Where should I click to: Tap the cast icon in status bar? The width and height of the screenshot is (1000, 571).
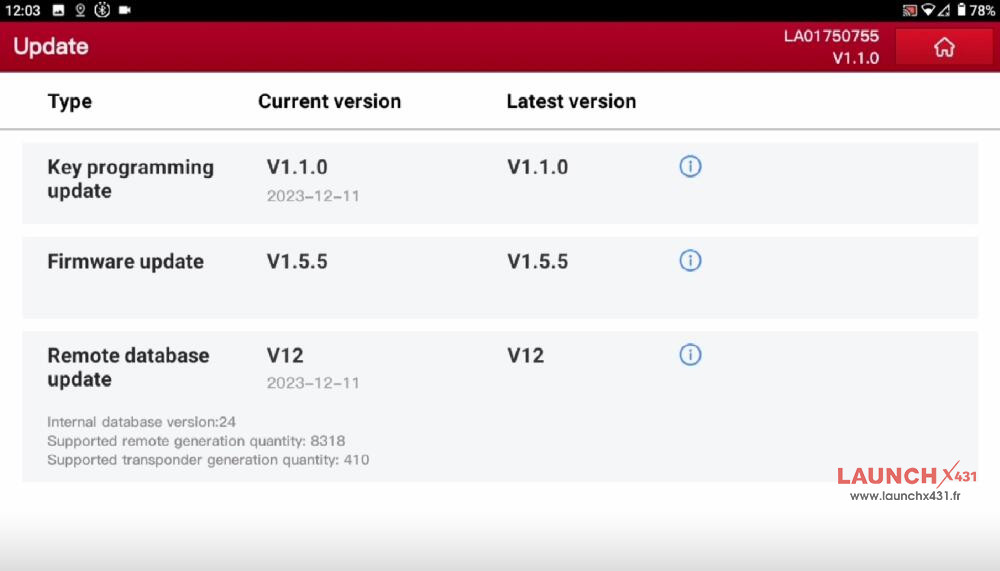point(909,10)
